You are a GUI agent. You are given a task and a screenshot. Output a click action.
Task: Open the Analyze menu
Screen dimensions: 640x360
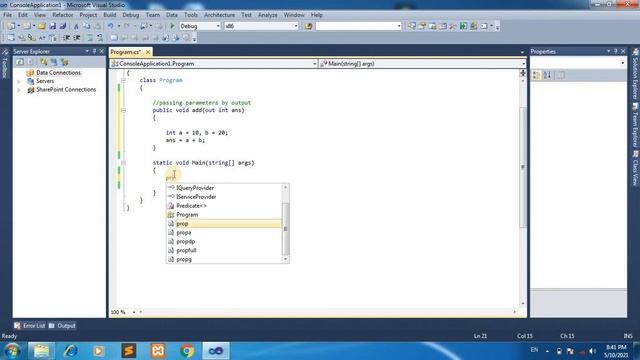point(267,15)
